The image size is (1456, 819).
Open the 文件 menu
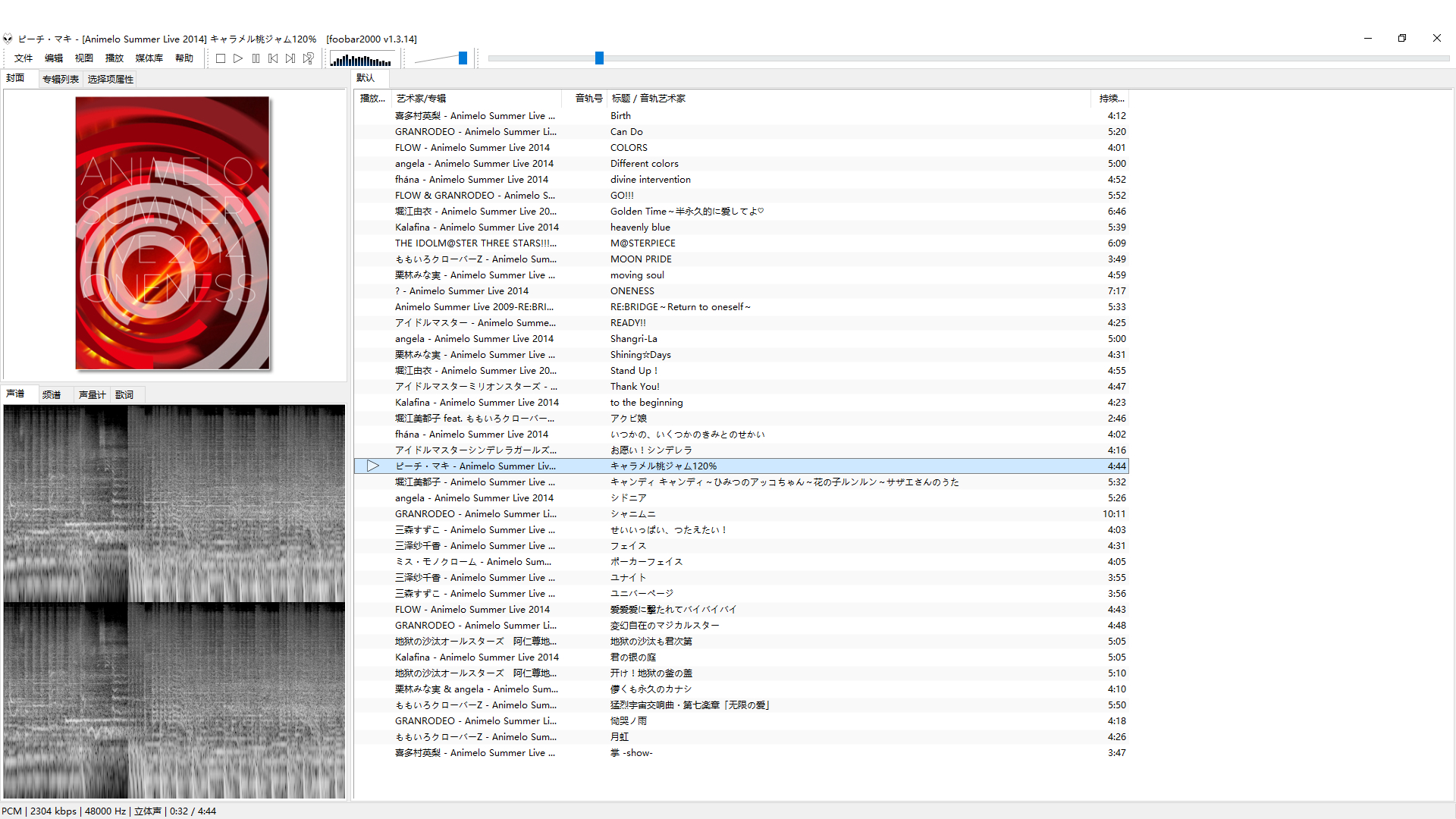[24, 58]
